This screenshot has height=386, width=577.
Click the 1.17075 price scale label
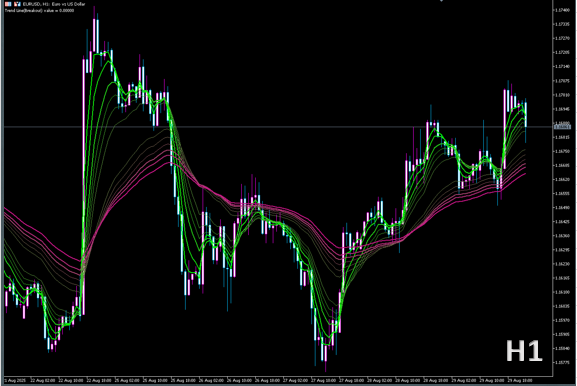(562, 81)
